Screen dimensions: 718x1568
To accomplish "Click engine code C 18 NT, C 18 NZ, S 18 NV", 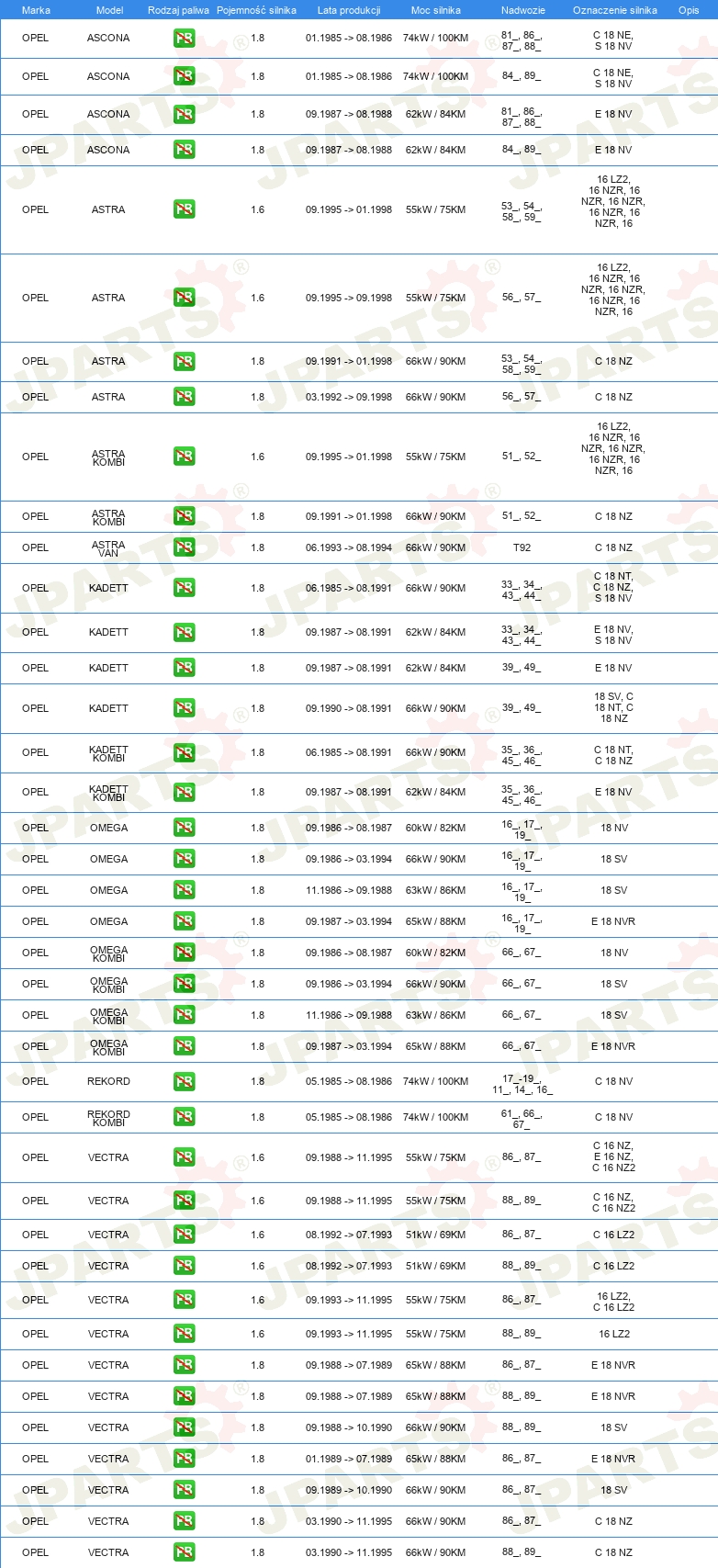I will click(612, 588).
